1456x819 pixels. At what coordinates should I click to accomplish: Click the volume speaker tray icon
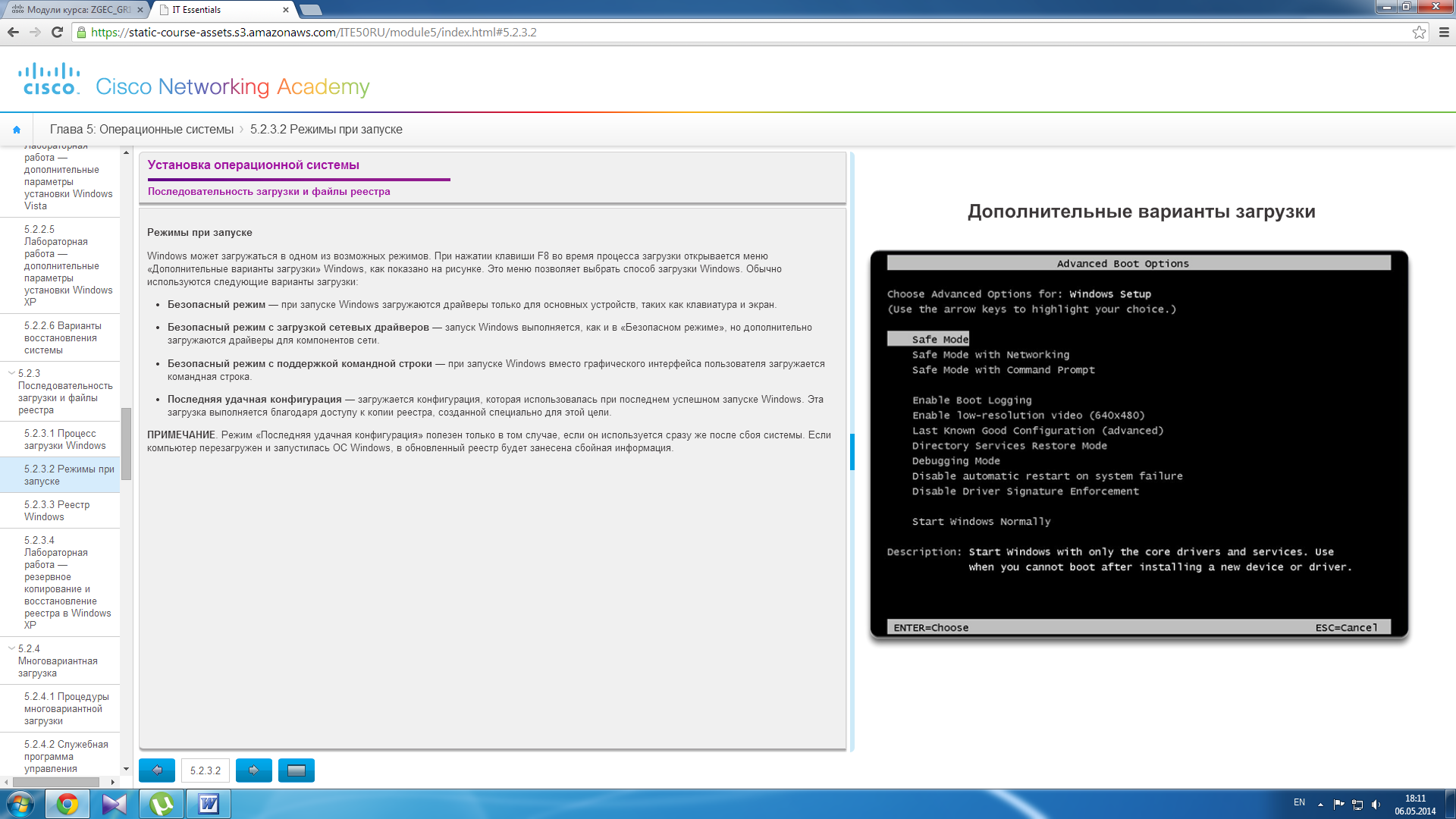pyautogui.click(x=1376, y=804)
